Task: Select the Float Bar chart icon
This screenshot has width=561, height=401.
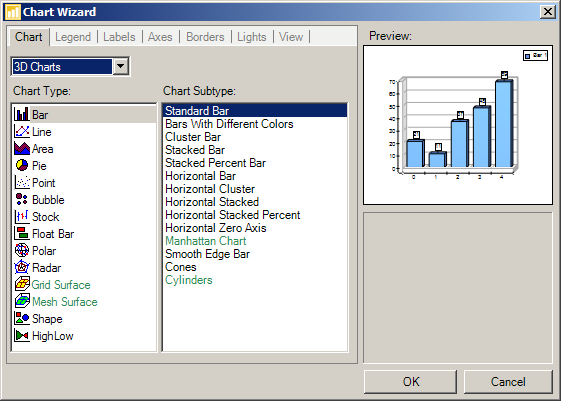Action: click(22, 233)
